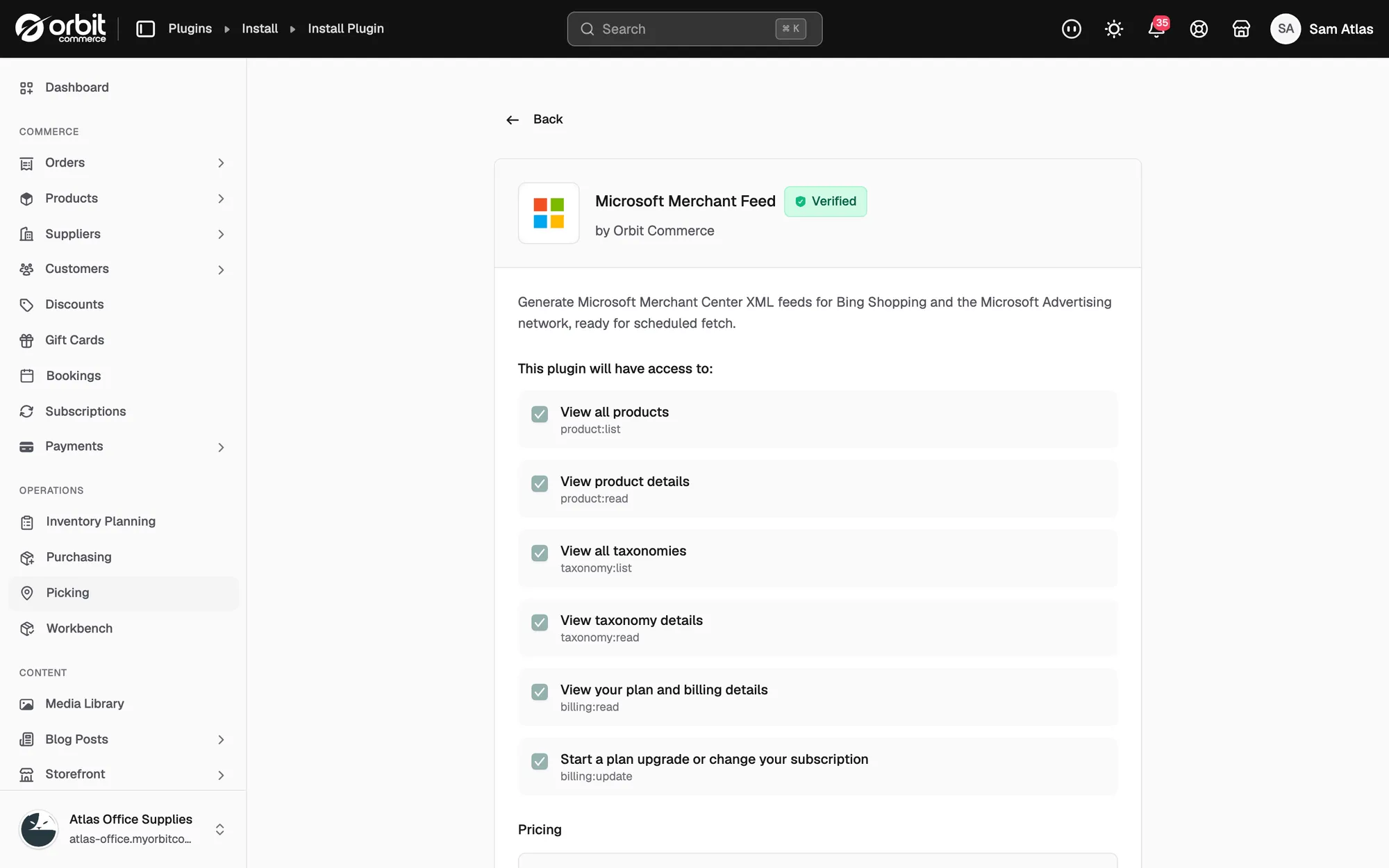Viewport: 1389px width, 868px height.
Task: Go to Purchasing
Action: coord(123,557)
